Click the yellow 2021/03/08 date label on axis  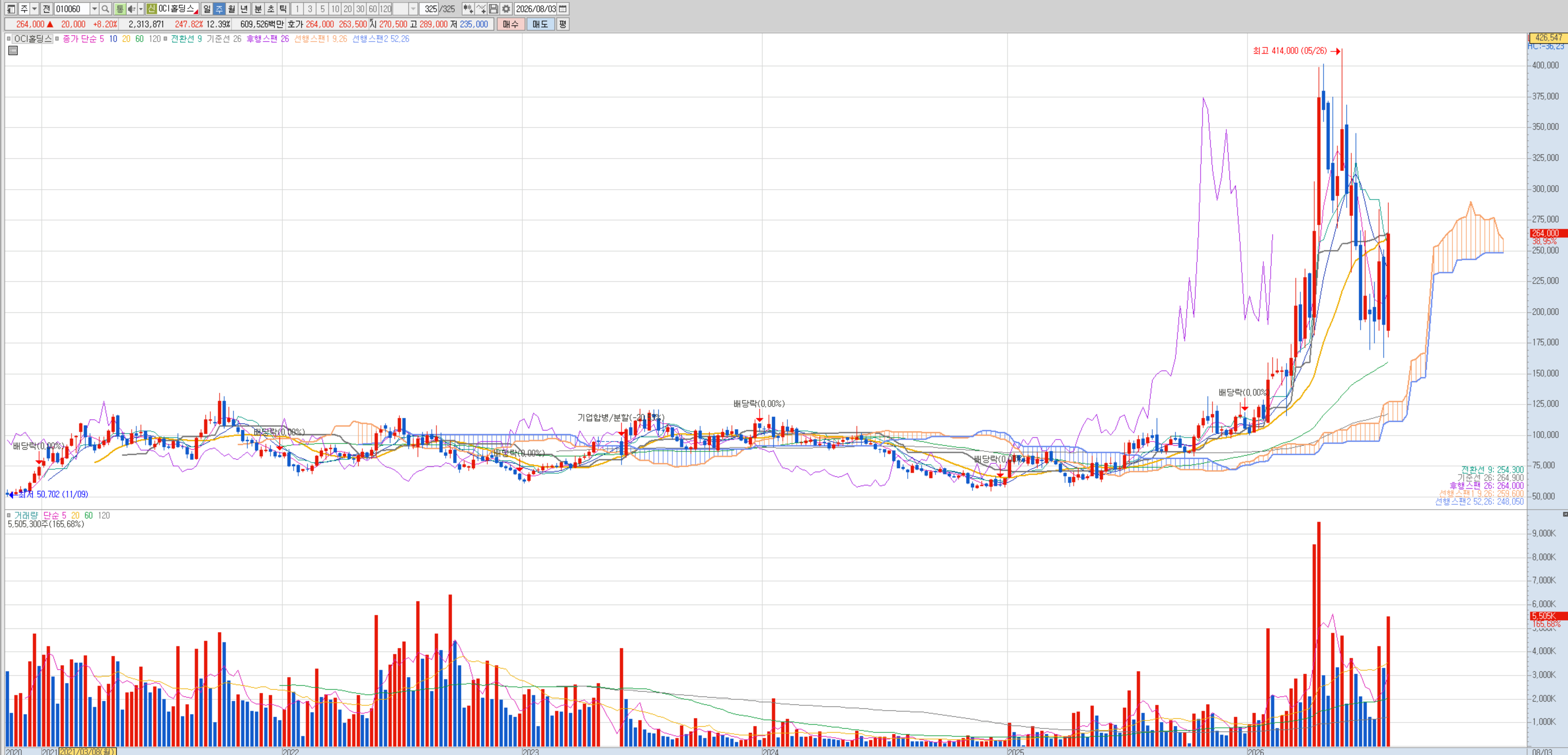pos(88,751)
